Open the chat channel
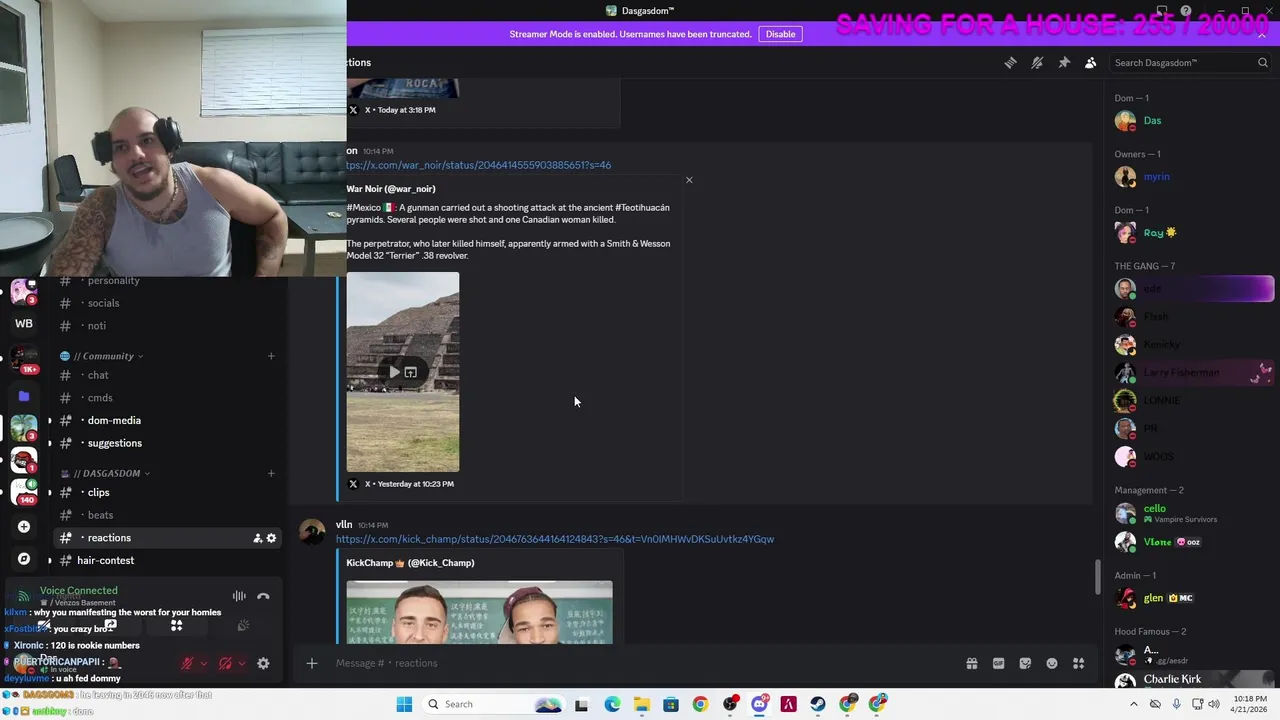Viewport: 1280px width, 720px height. coord(98,375)
